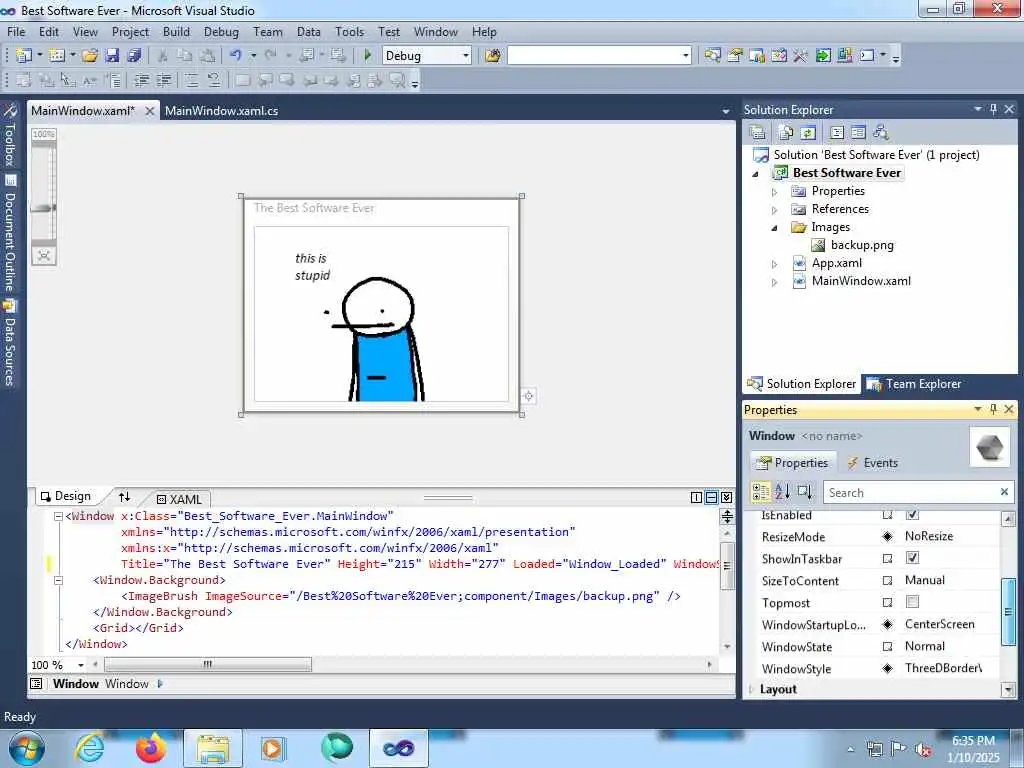1024x768 pixels.
Task: Open the Build menu
Action: point(176,32)
